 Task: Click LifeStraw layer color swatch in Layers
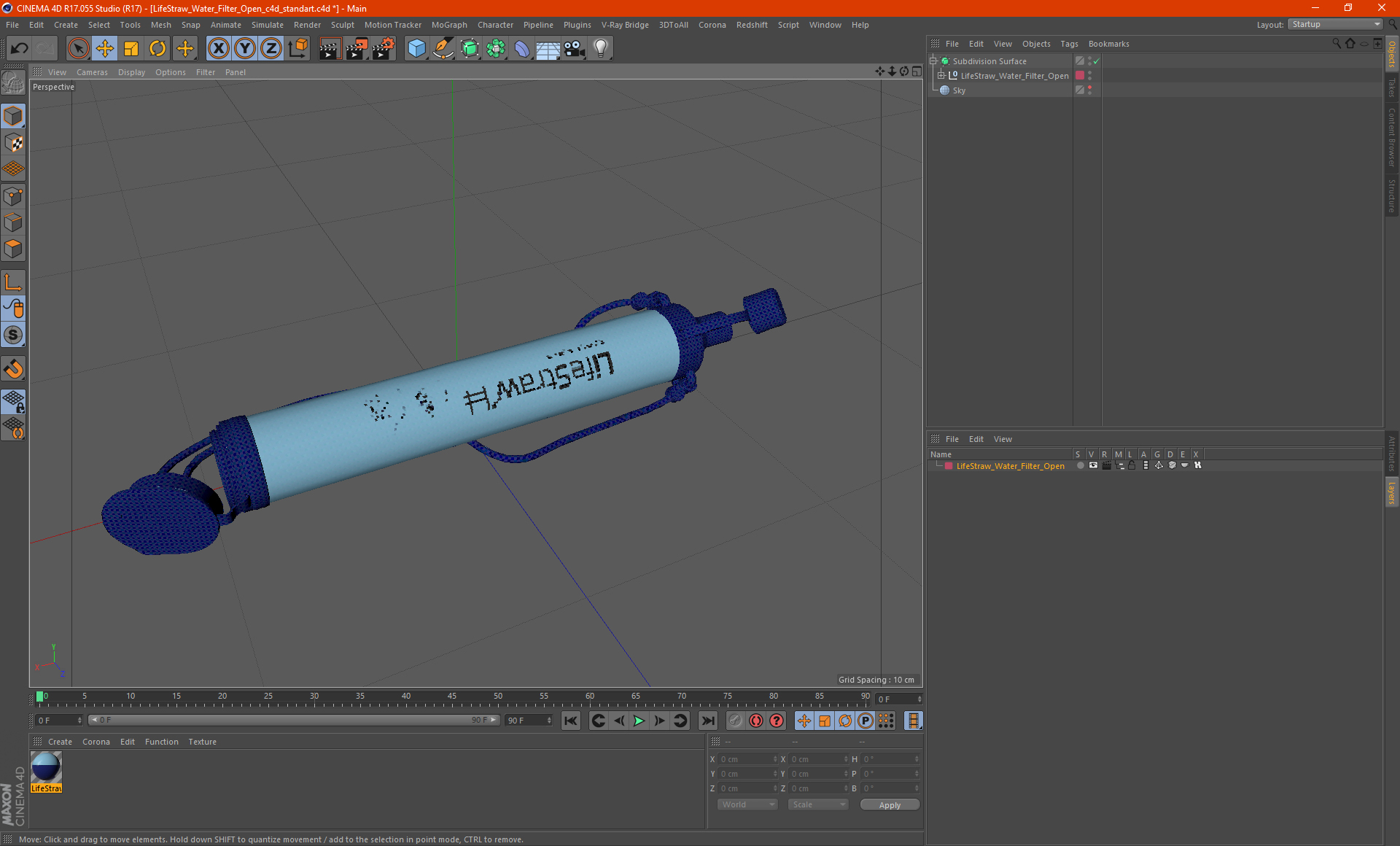coord(949,466)
